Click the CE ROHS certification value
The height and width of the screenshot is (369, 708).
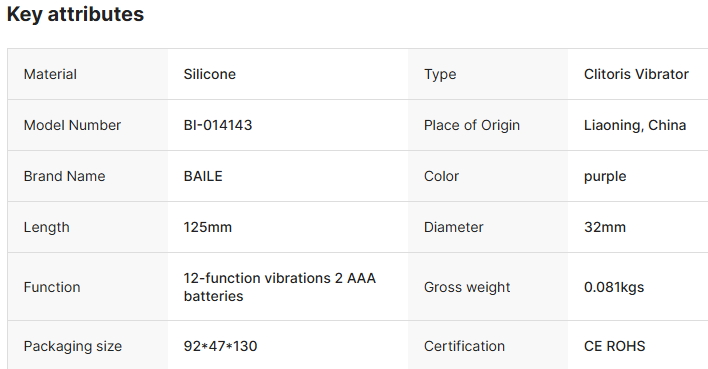coord(615,346)
